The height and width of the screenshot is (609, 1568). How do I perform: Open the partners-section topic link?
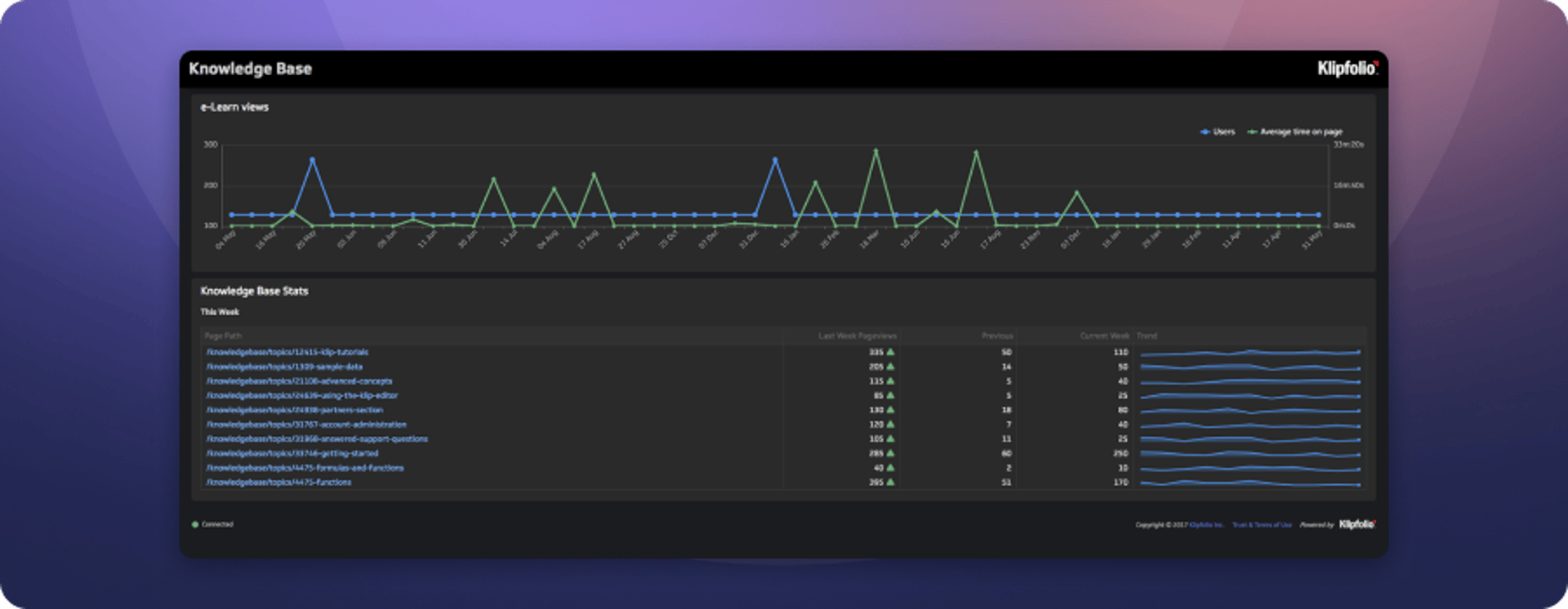click(x=294, y=410)
